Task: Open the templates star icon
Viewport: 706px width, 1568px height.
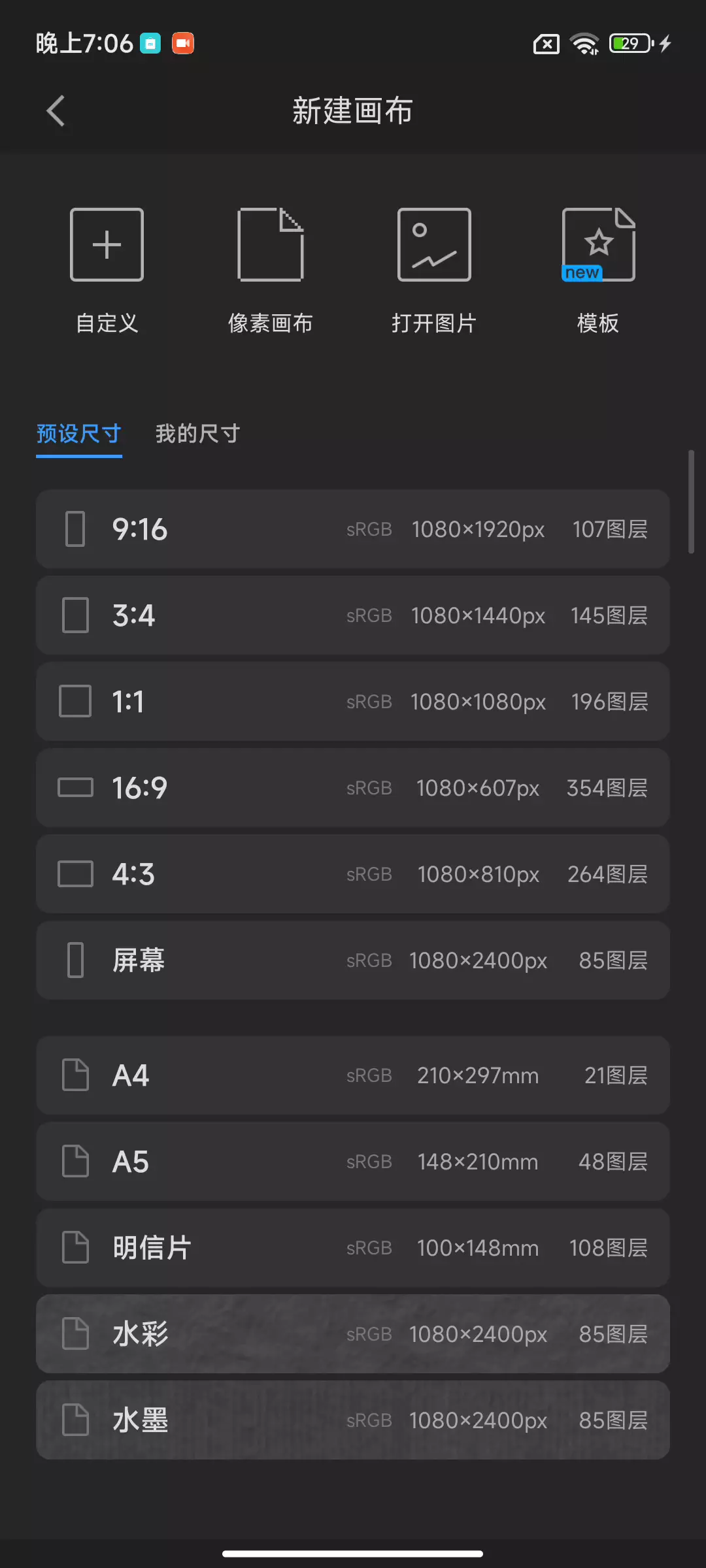Action: [x=598, y=245]
